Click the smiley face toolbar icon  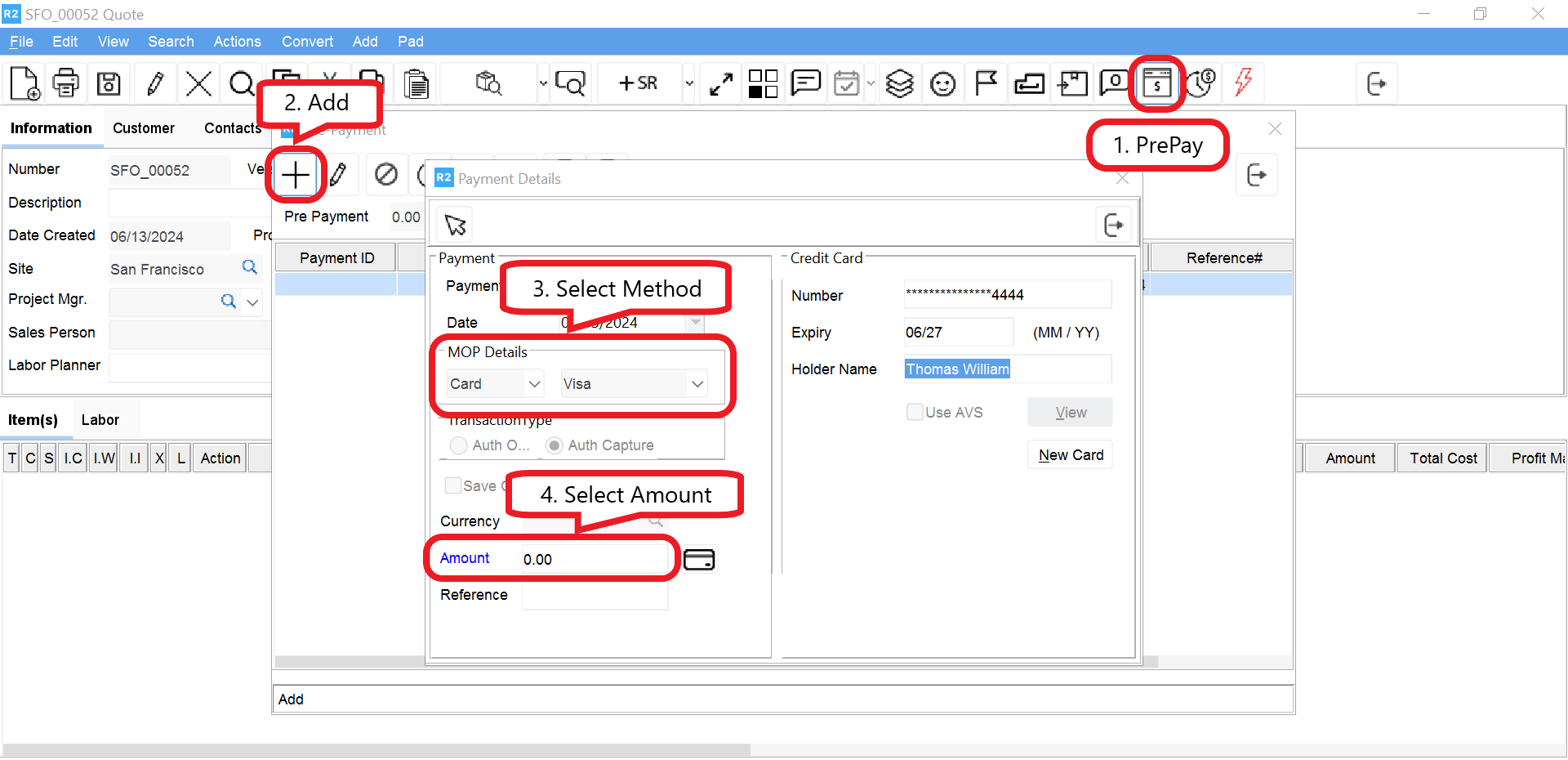click(x=942, y=83)
